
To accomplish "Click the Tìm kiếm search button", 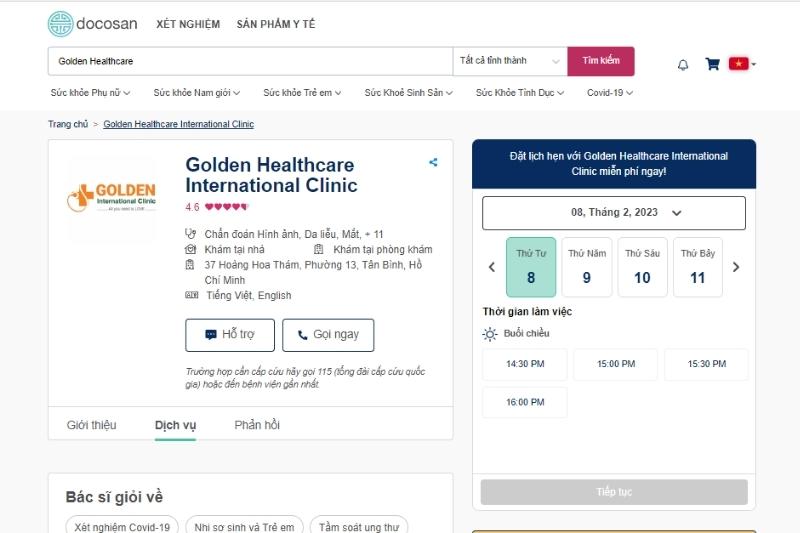I will tap(600, 61).
